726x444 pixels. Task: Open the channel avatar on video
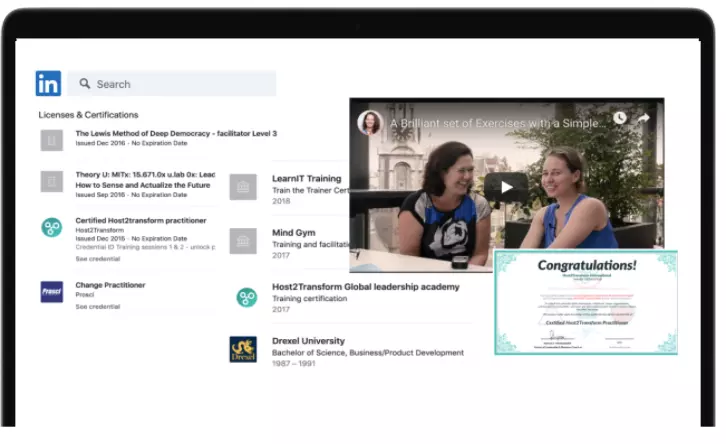[x=369, y=123]
